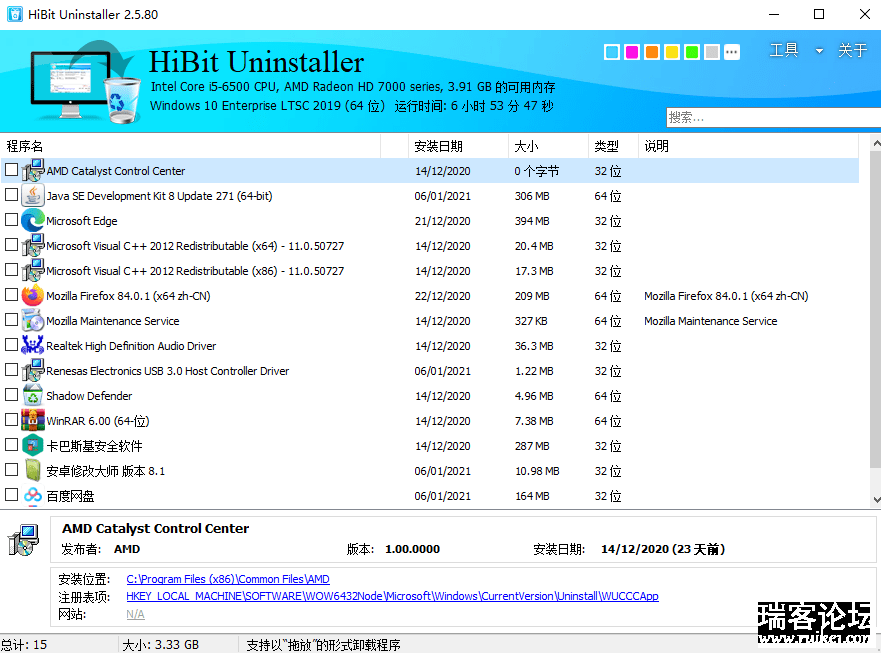
Task: Tick the Mozilla Firefox 84.0.1 checkbox
Action: tap(11, 295)
